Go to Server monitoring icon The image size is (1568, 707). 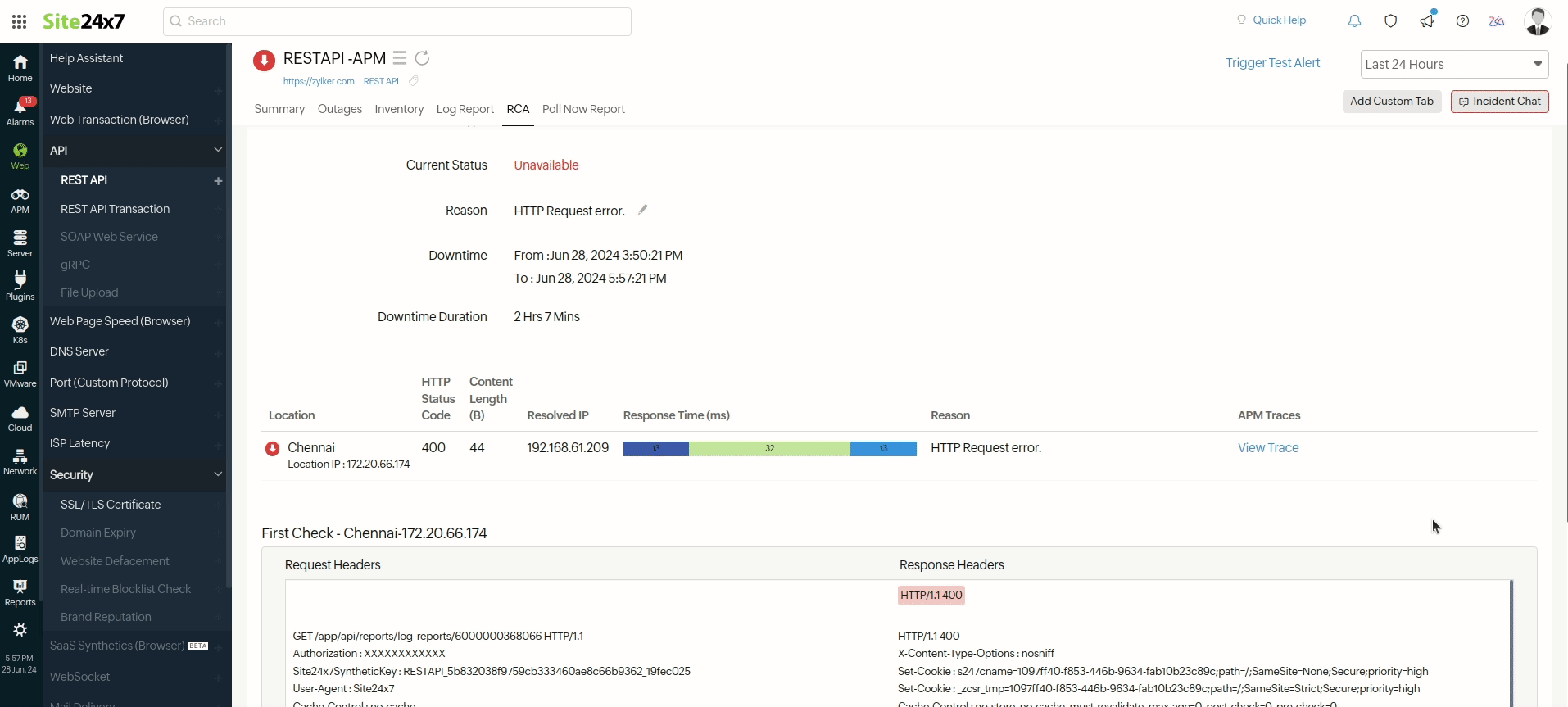pyautogui.click(x=20, y=243)
